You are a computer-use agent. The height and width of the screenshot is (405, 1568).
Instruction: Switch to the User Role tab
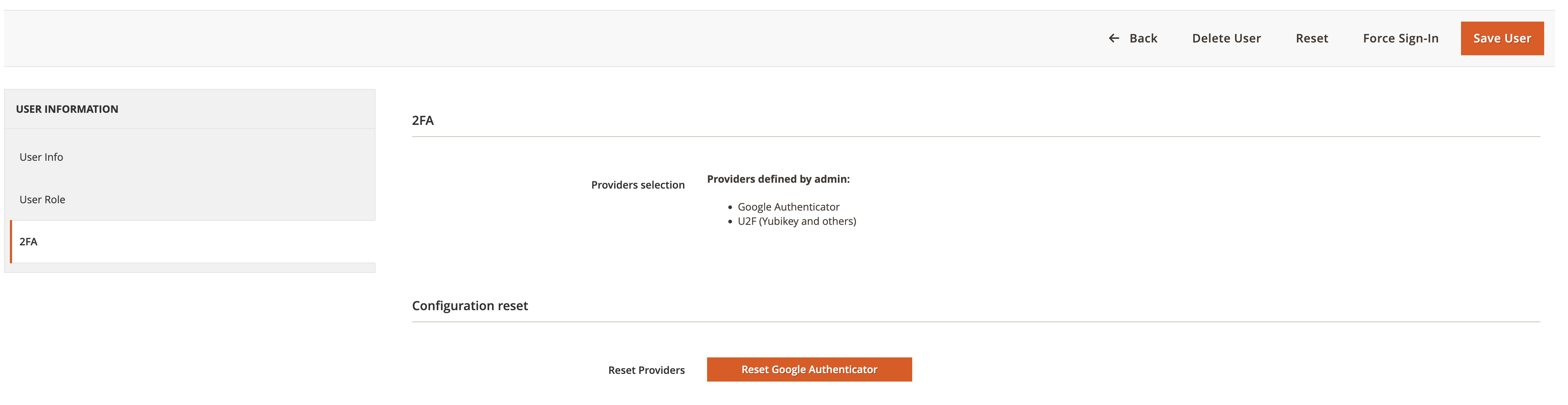pos(42,200)
